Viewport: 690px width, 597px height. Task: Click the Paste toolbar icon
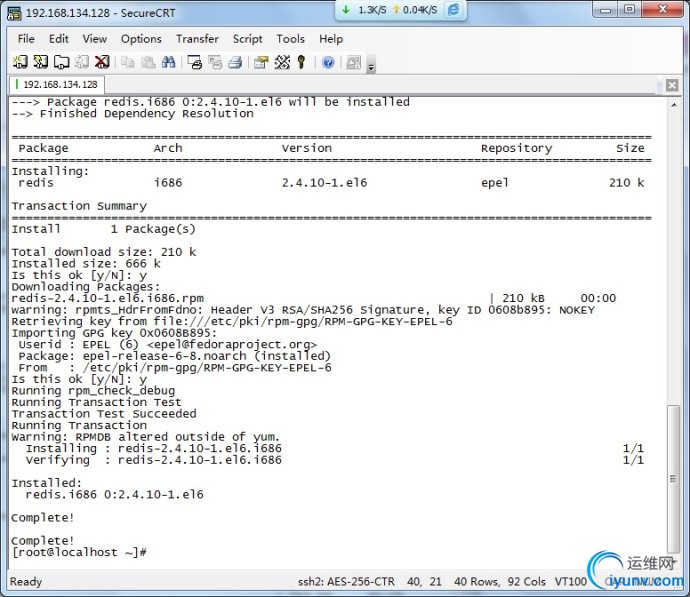[x=148, y=62]
